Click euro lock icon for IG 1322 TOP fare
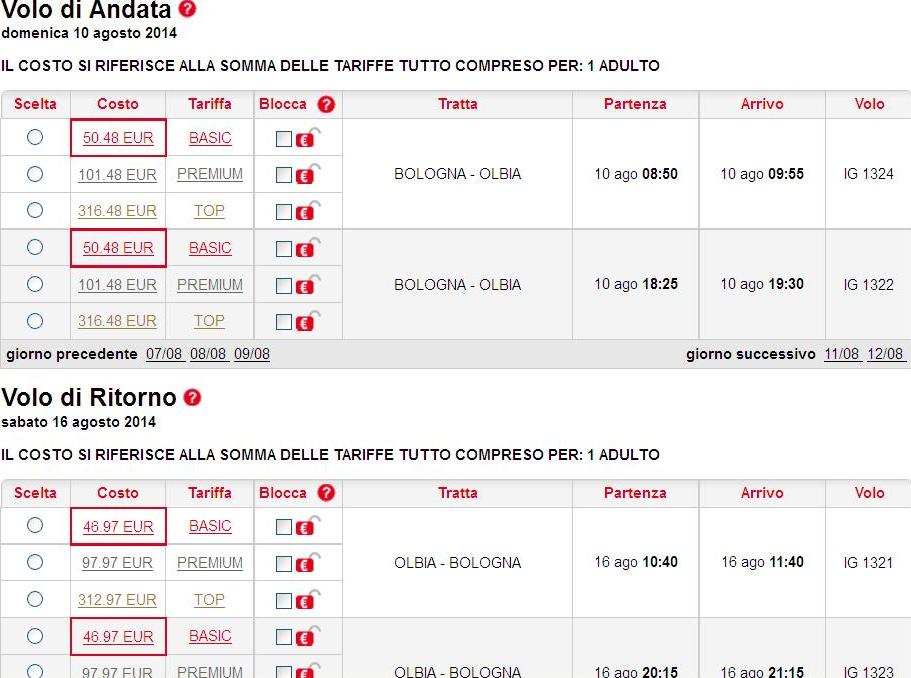This screenshot has width=911, height=678. click(x=307, y=321)
